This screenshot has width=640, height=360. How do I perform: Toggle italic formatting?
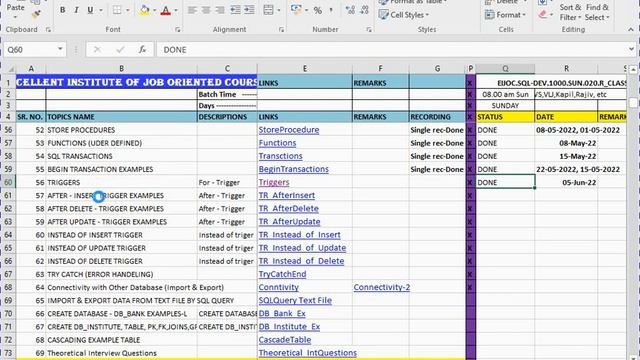pyautogui.click(x=76, y=10)
